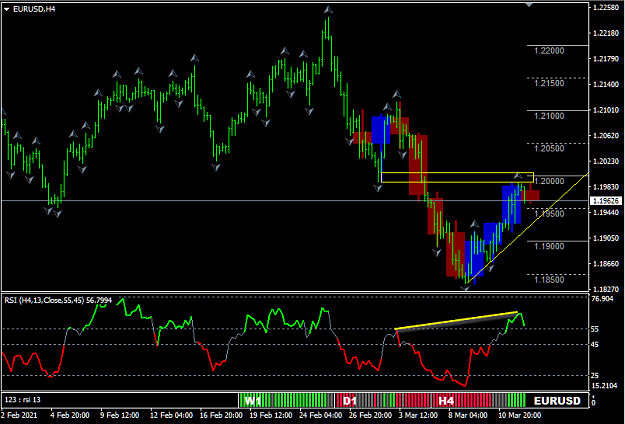
Task: Click the '16 Feb 20:00' time label
Action: [x=222, y=415]
